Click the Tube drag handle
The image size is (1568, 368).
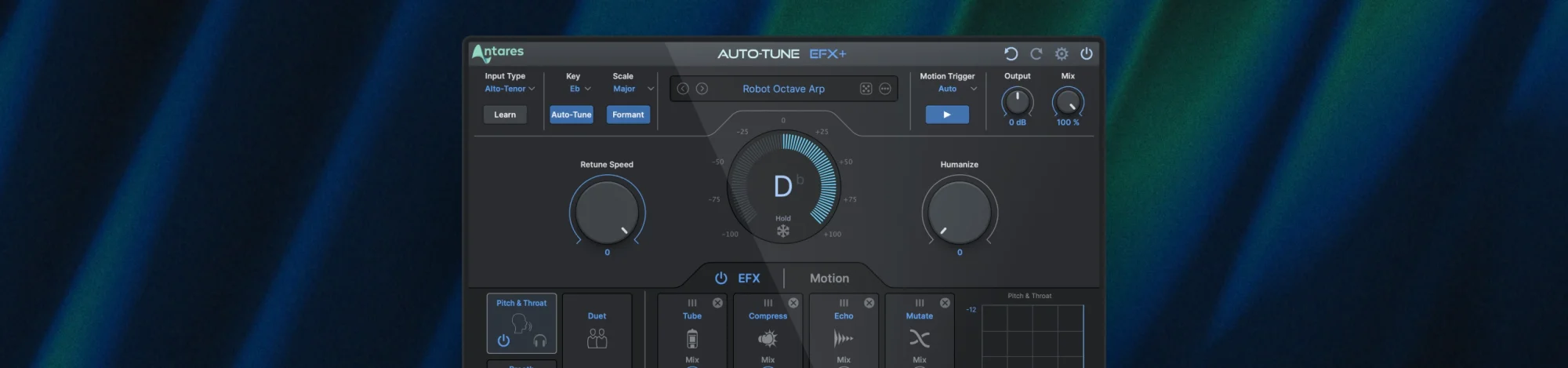(x=692, y=303)
